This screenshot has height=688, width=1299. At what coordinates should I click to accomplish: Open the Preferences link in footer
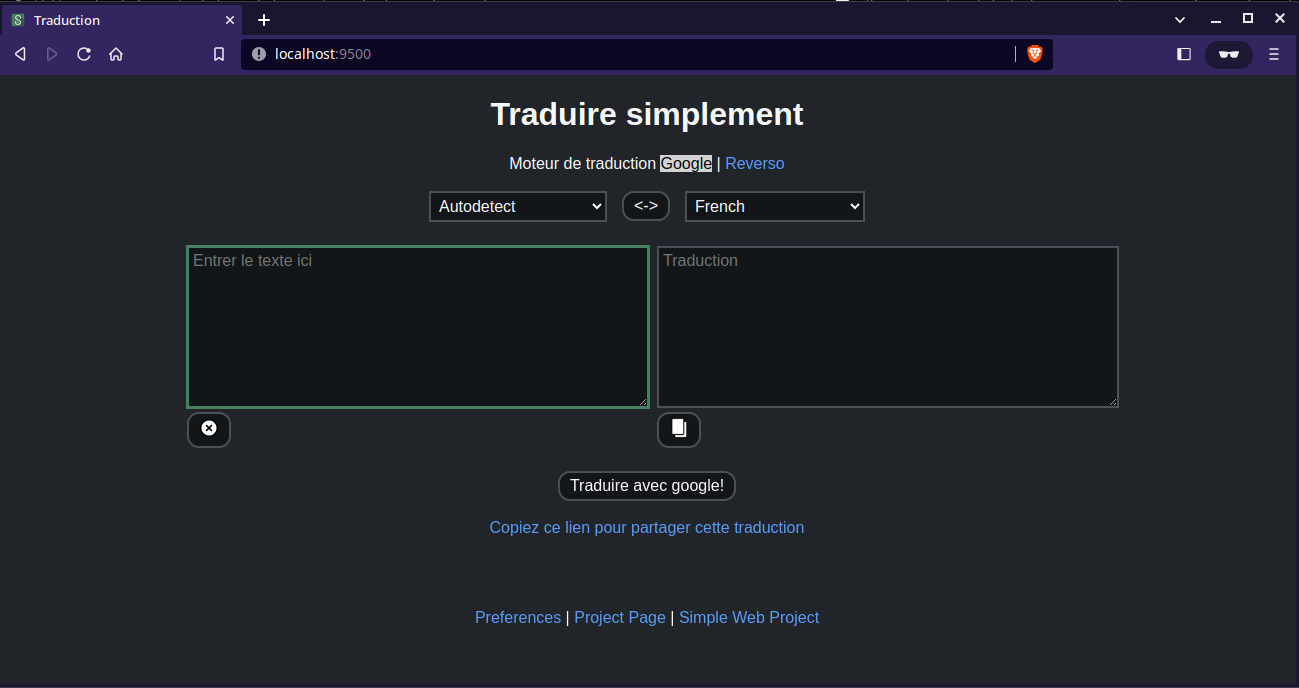pyautogui.click(x=518, y=618)
